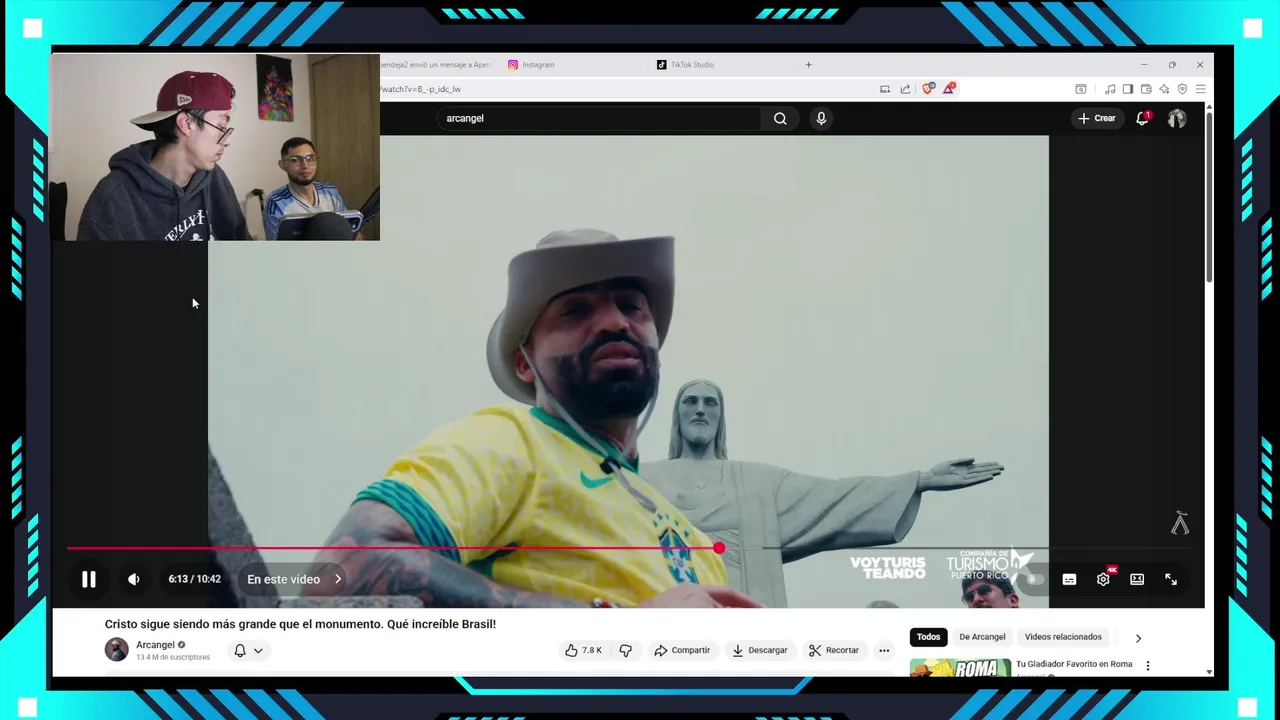Open the media control music note icon
Image resolution: width=1280 pixels, height=720 pixels.
1110,89
